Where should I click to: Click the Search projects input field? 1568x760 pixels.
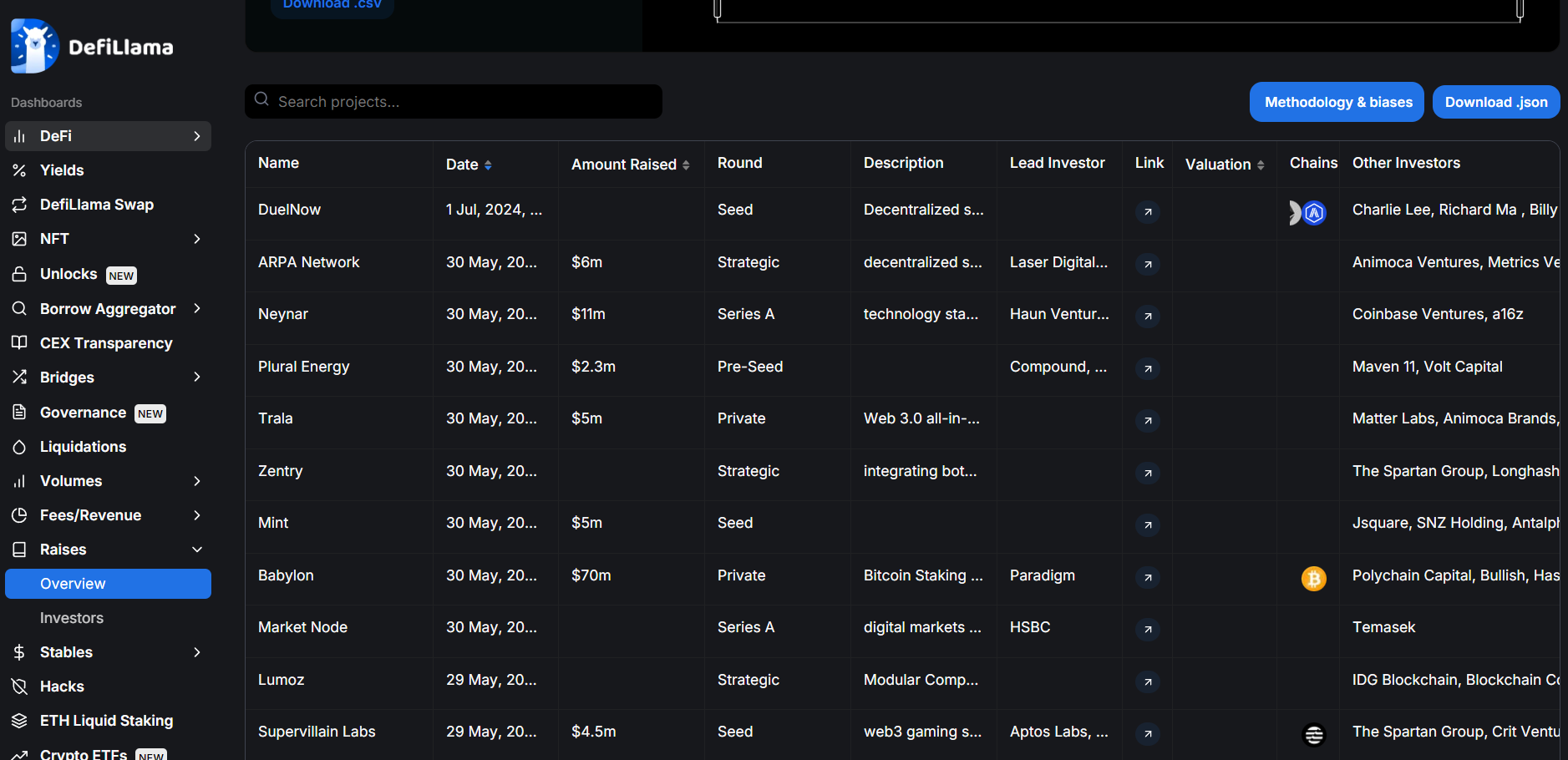454,101
